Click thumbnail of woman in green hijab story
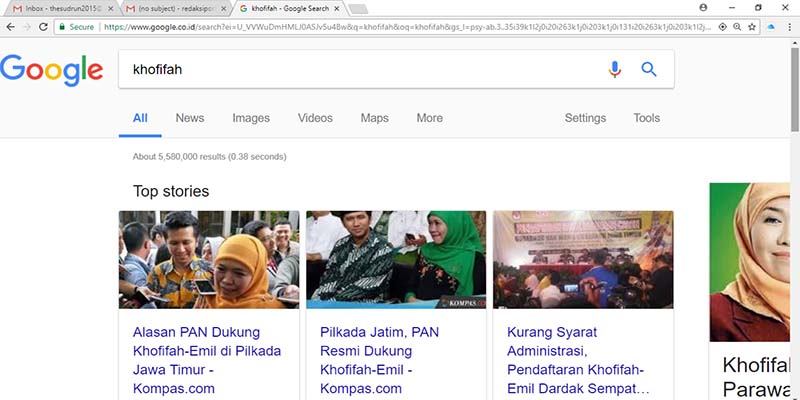 [396, 260]
